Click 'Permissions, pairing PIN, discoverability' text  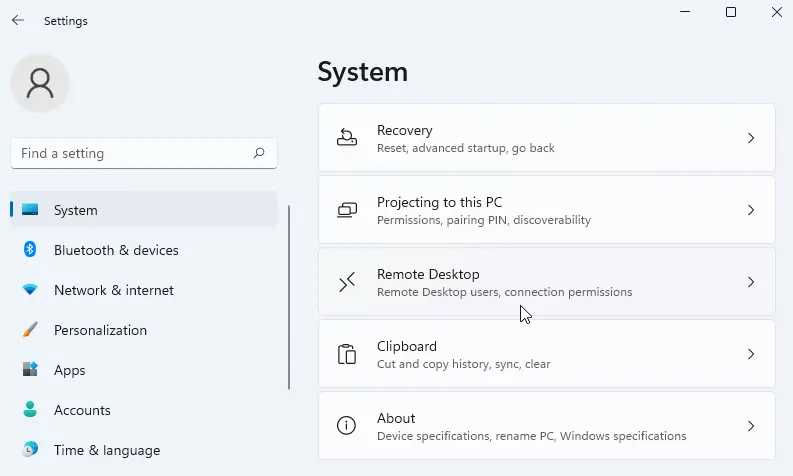[484, 220]
